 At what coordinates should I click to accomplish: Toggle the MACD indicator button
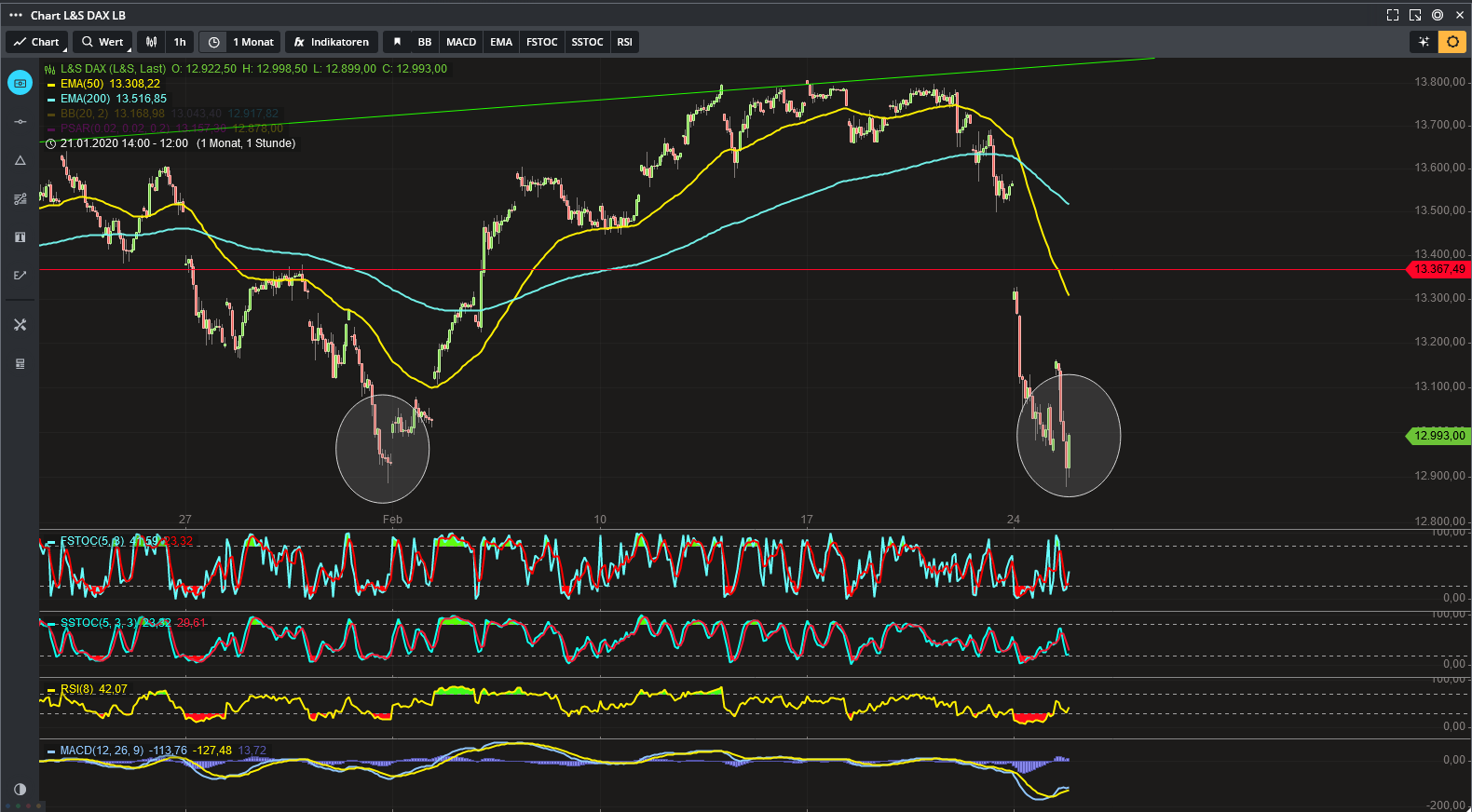pyautogui.click(x=461, y=42)
